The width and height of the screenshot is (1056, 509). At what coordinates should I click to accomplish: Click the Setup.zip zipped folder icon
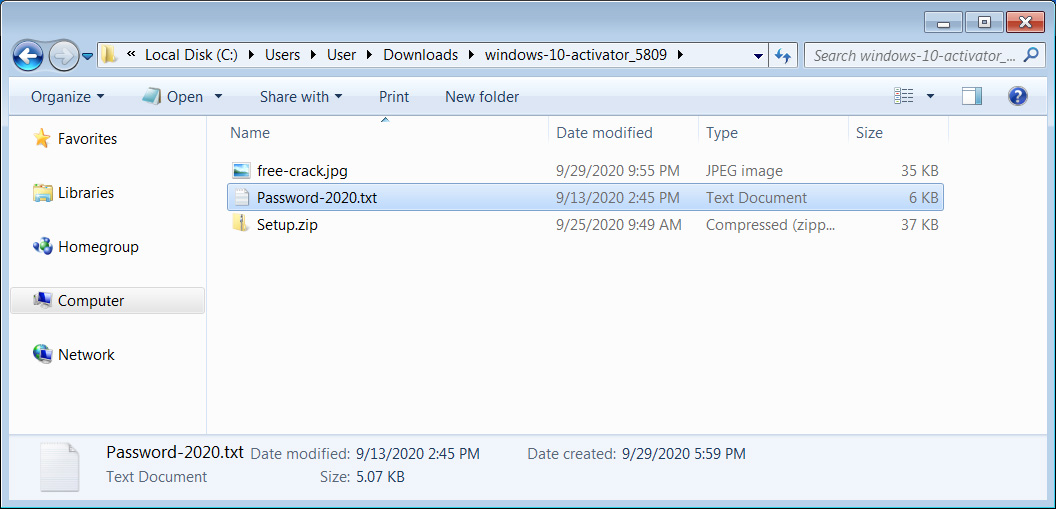coord(241,224)
